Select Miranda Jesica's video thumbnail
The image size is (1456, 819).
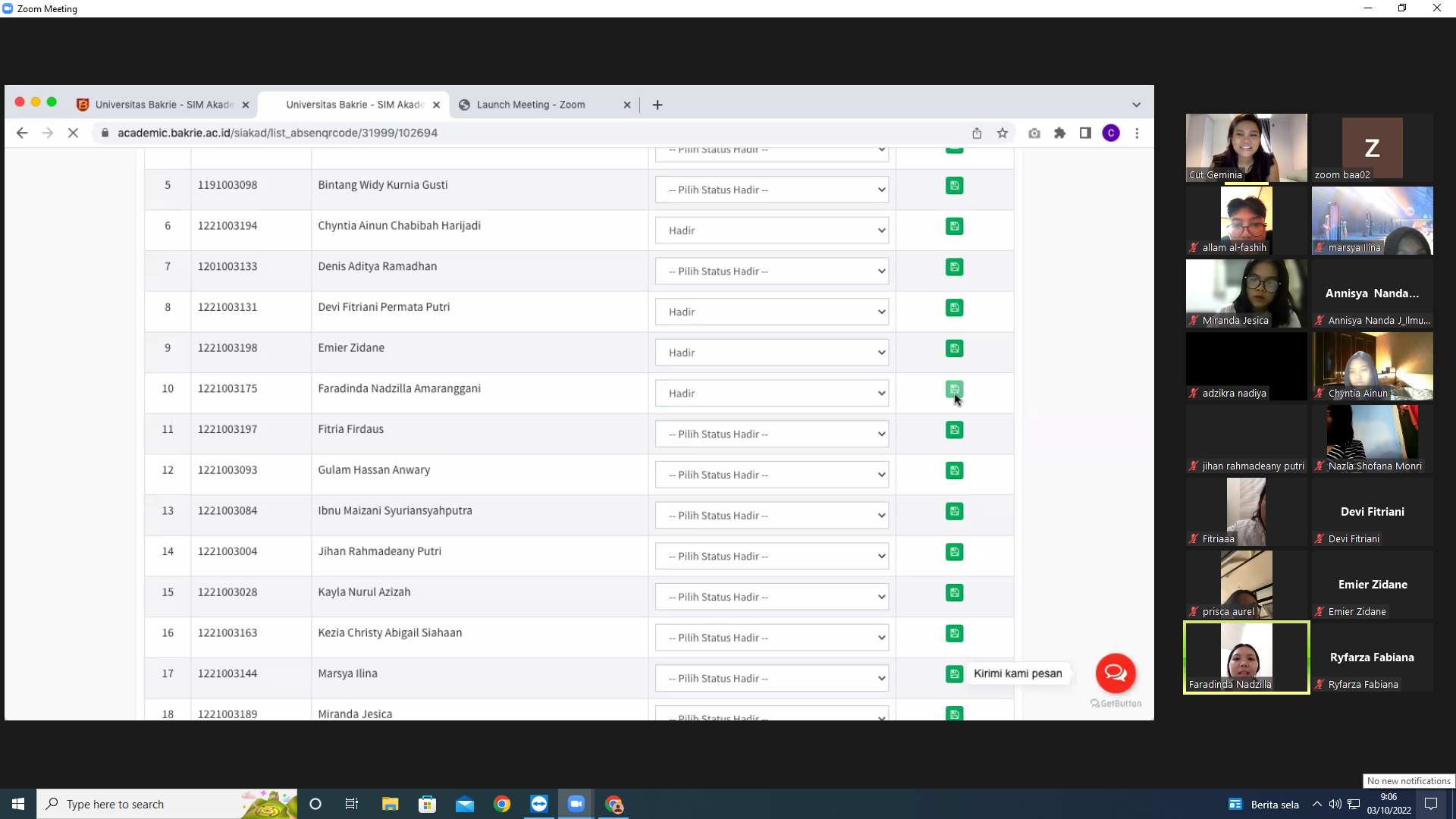pyautogui.click(x=1247, y=293)
